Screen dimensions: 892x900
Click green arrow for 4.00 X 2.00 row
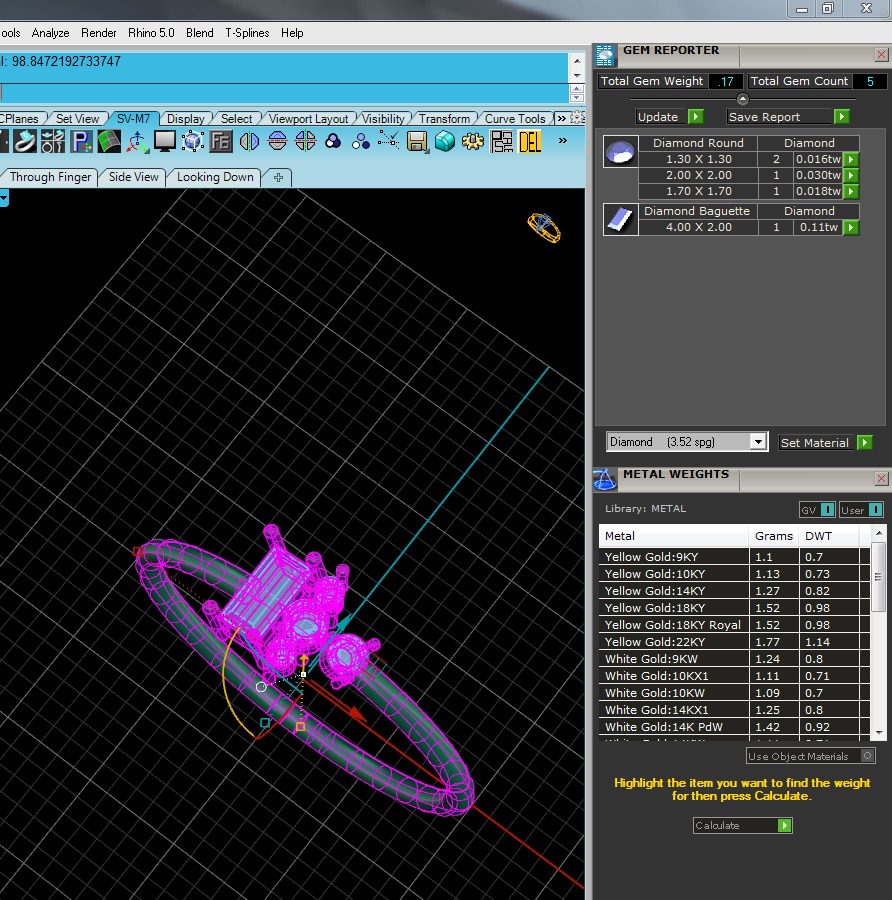(851, 227)
